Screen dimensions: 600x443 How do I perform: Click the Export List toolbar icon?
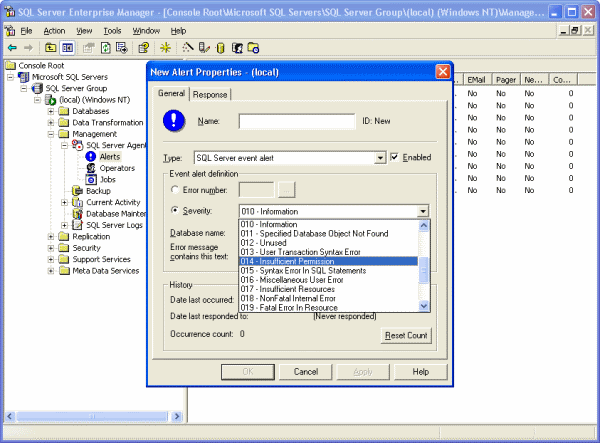point(122,48)
